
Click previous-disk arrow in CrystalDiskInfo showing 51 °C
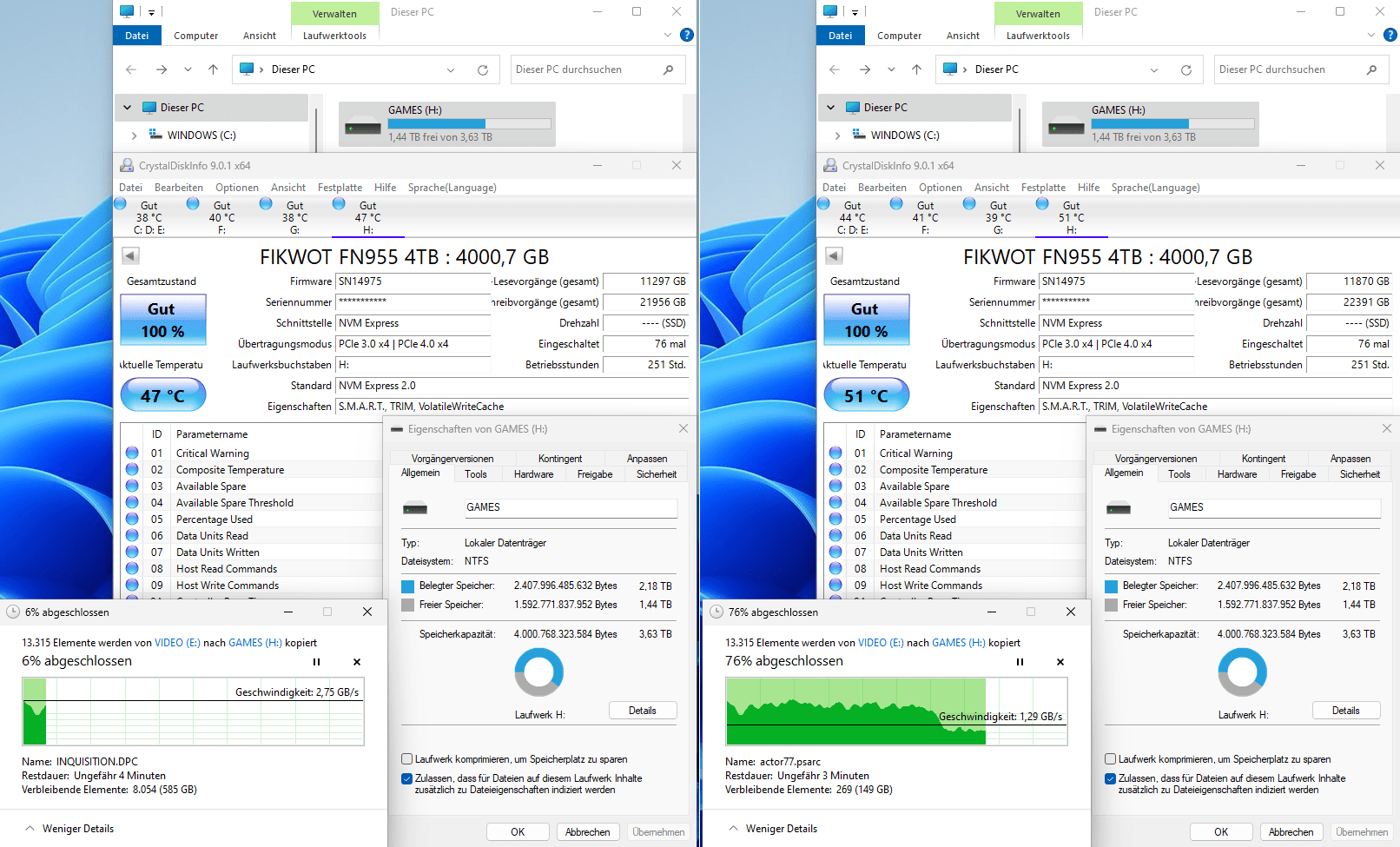pyautogui.click(x=834, y=255)
